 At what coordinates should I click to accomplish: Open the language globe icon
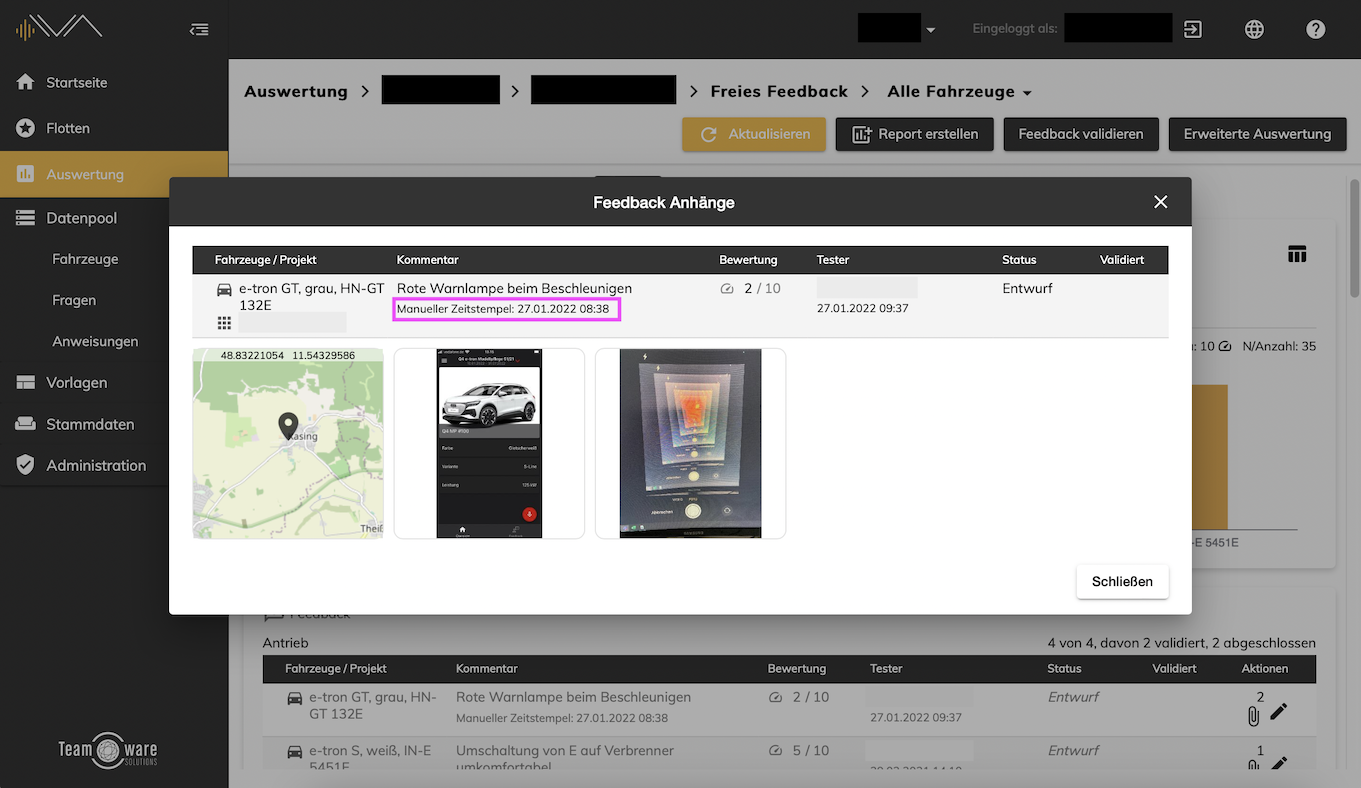(x=1254, y=29)
